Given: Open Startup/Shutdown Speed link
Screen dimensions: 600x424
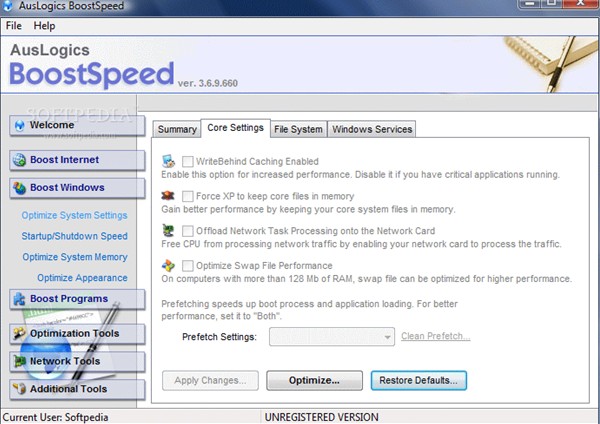Looking at the screenshot, I should (x=75, y=236).
